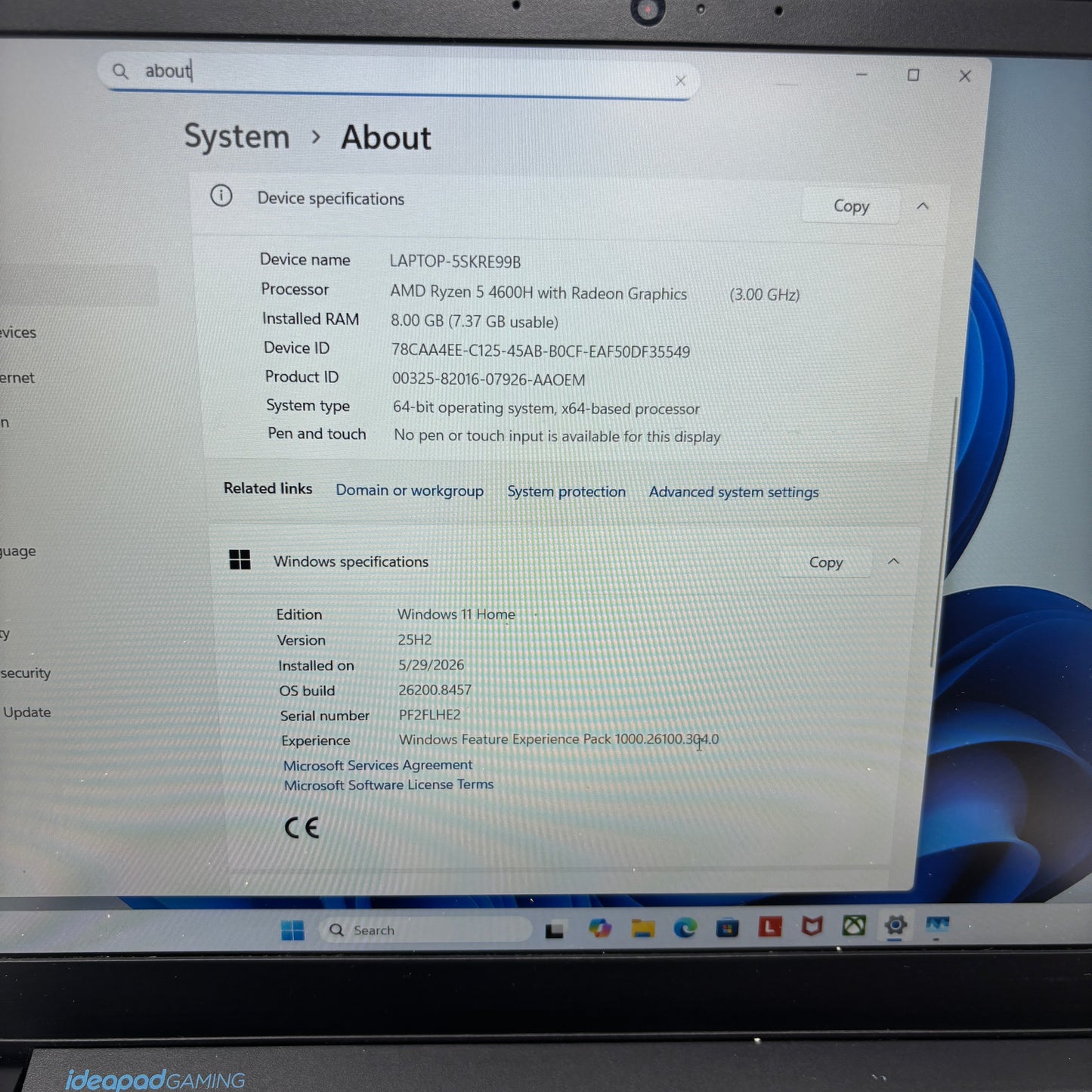The width and height of the screenshot is (1092, 1092).
Task: Select the sidebar item ending in 'ernet'
Action: 17,377
